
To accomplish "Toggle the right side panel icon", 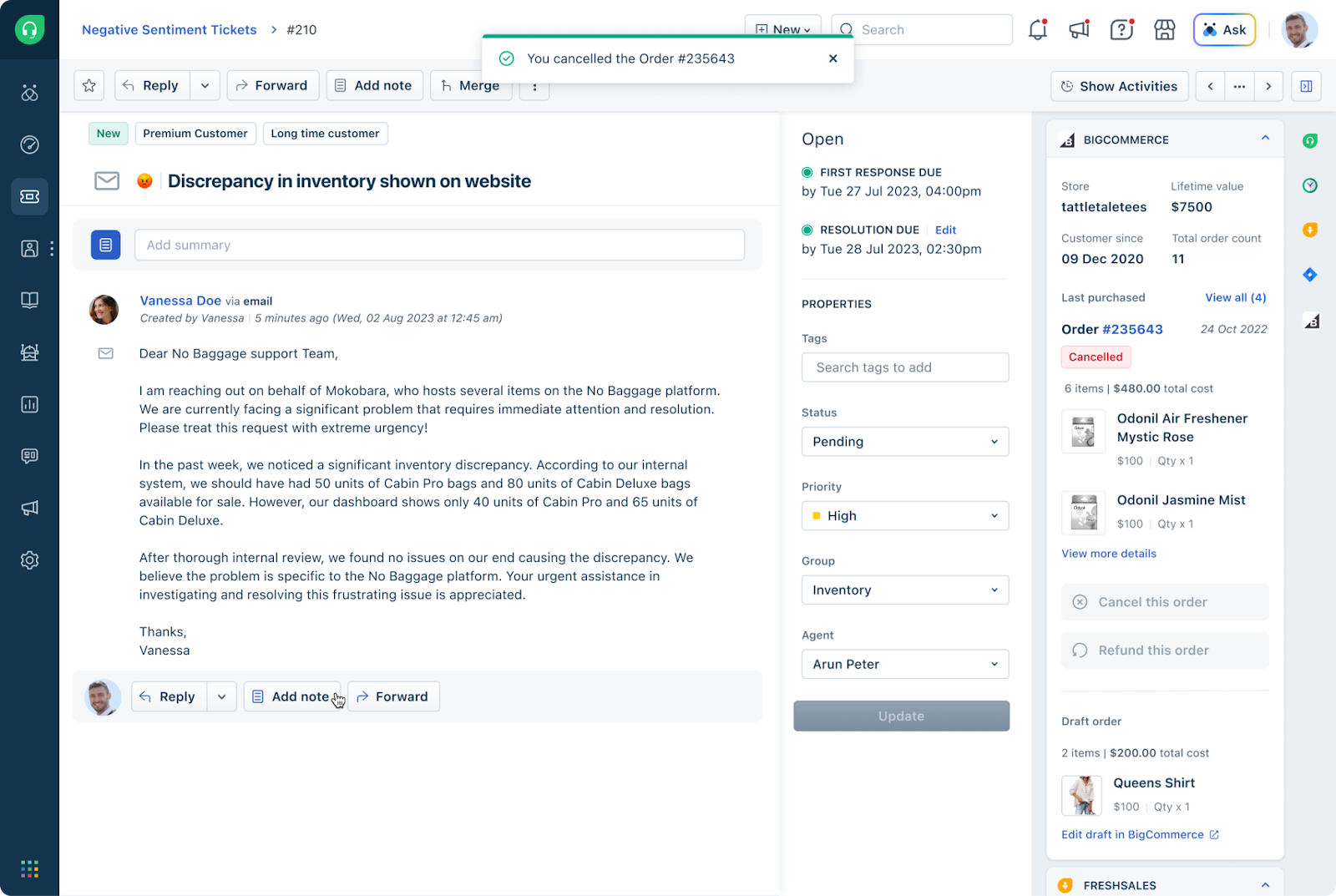I will (x=1306, y=86).
